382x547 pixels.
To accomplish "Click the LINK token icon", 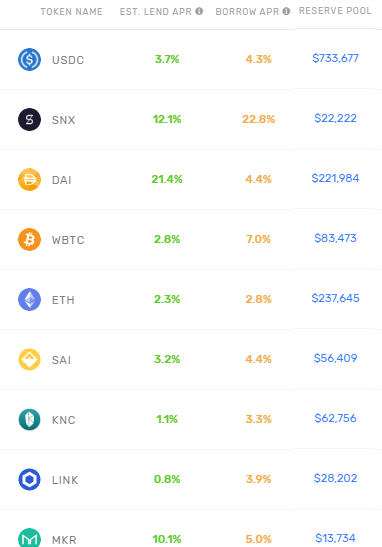I will coord(29,479).
